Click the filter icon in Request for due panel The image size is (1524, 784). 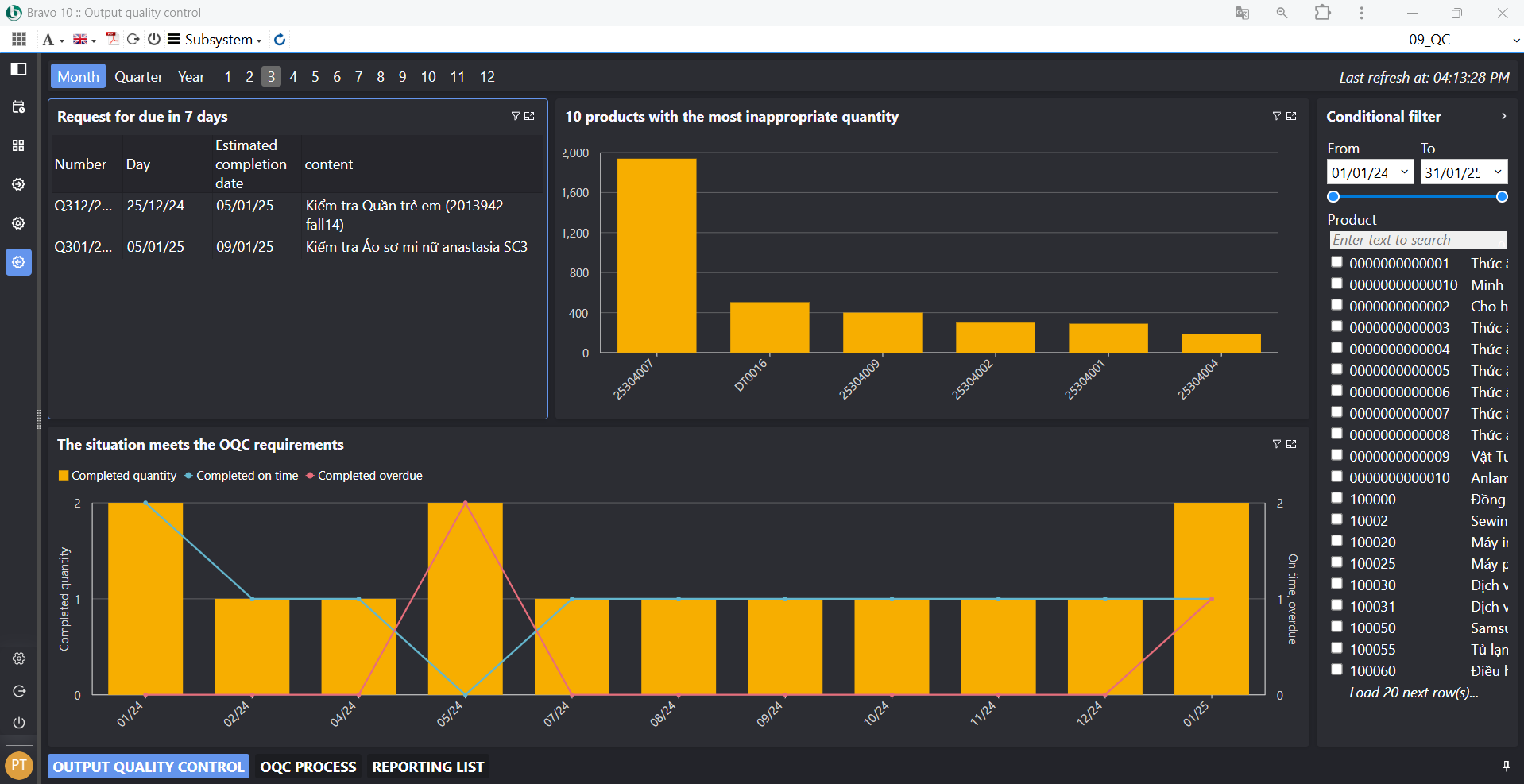point(515,116)
